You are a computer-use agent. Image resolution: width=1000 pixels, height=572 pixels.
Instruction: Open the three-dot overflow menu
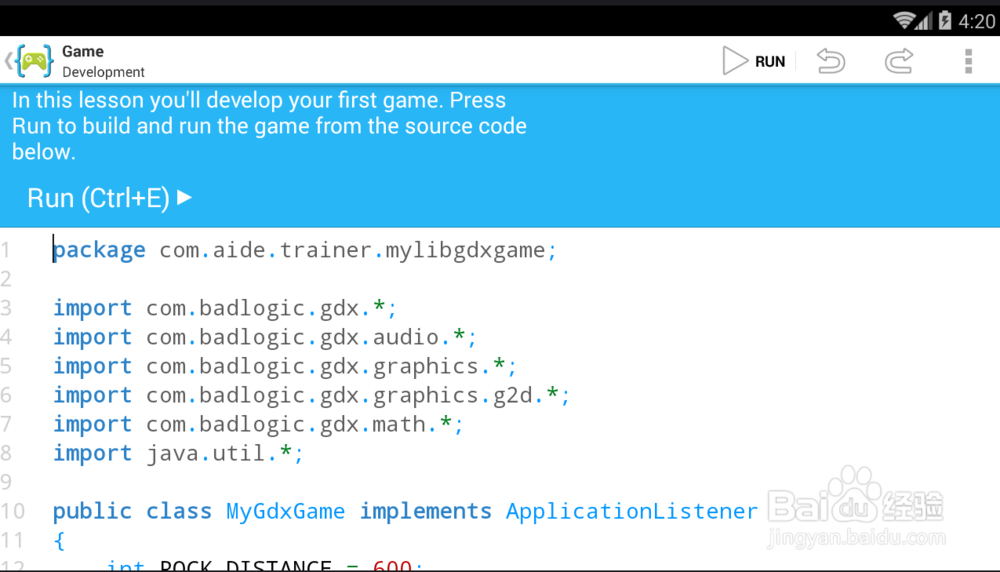pos(968,61)
